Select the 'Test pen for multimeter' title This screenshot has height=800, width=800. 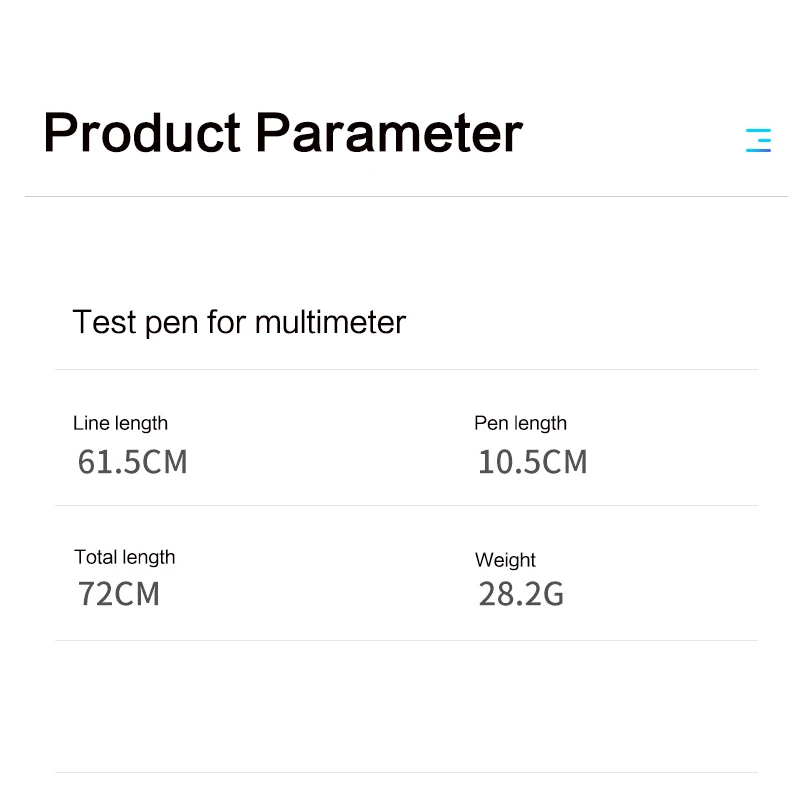coord(239,323)
